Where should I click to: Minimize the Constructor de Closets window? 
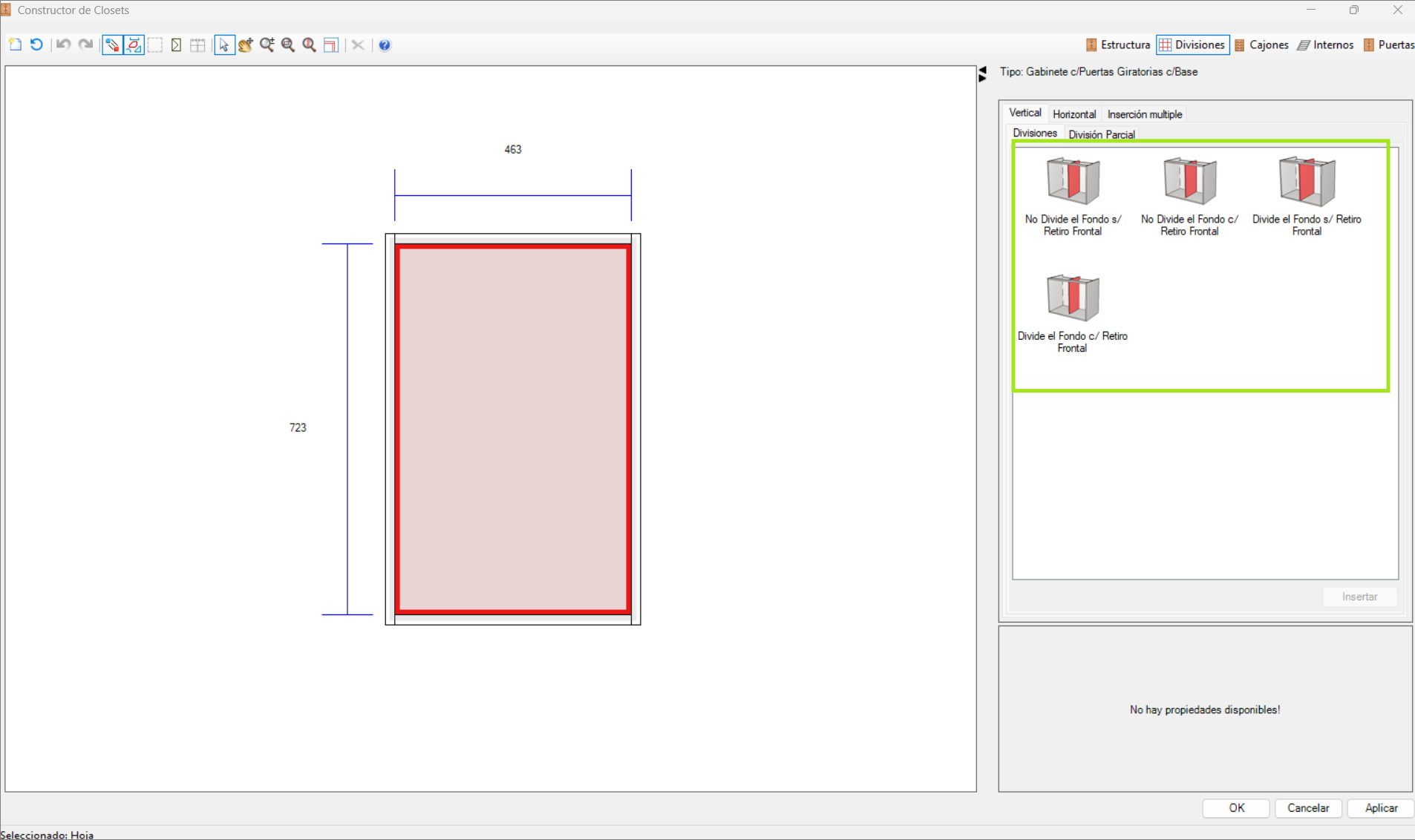(1311, 10)
